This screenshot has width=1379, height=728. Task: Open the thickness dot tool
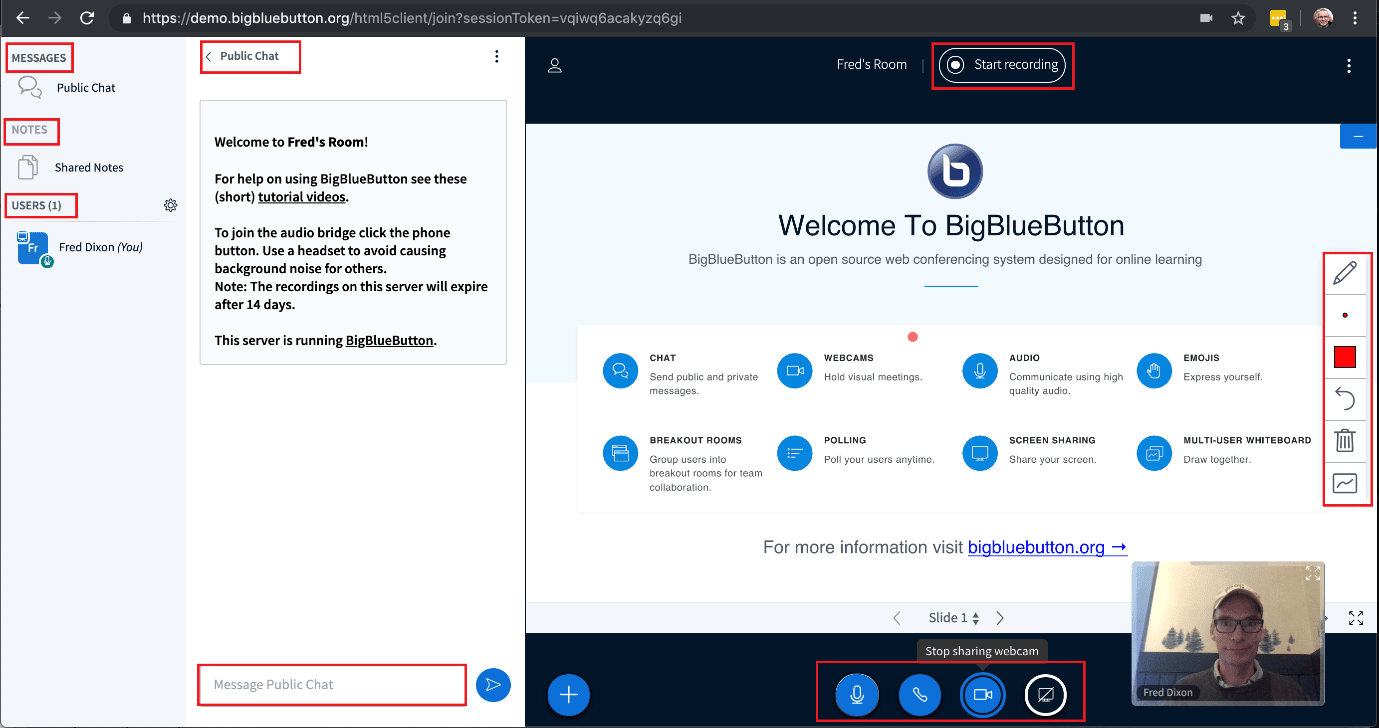[x=1345, y=315]
